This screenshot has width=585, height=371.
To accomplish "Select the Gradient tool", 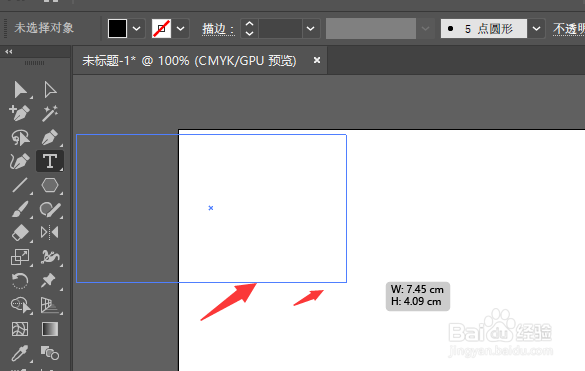I will 50,329.
